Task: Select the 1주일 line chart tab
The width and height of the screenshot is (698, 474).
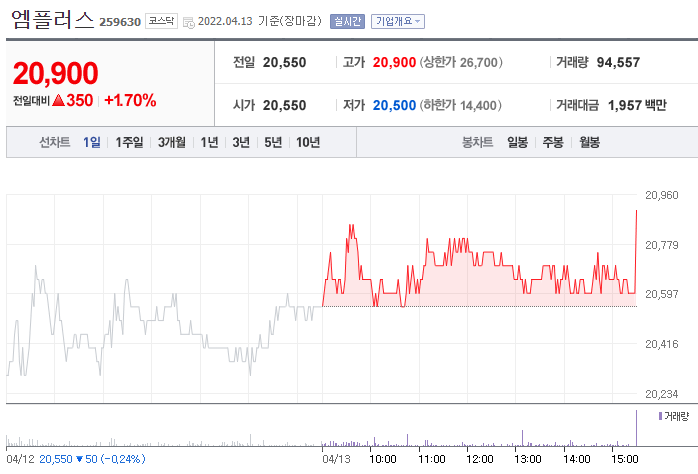Action: 129,142
